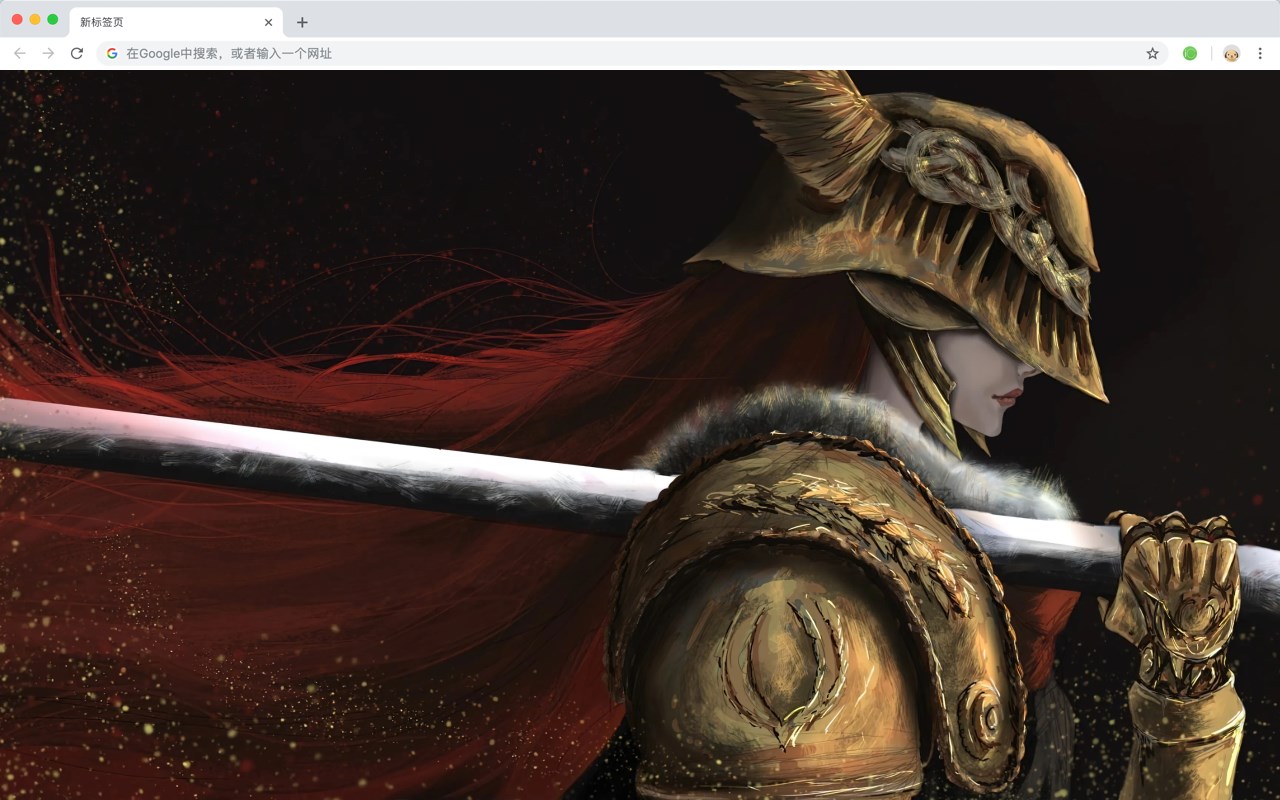Viewport: 1280px width, 800px height.
Task: Bookmark this page with the star icon
Action: (1152, 53)
